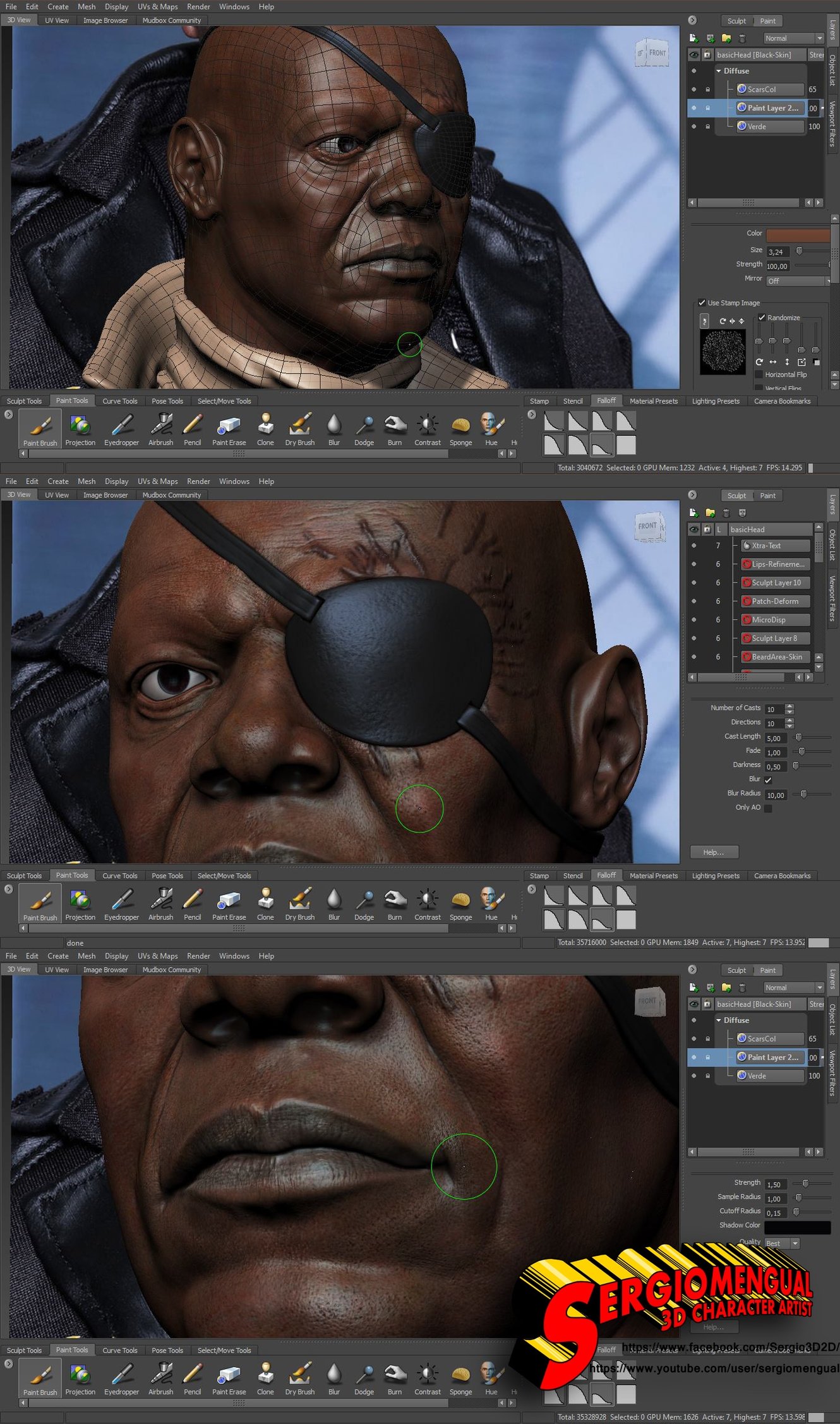Screen dimensions: 840x1424
Task: Open brush Color swatch
Action: (798, 235)
